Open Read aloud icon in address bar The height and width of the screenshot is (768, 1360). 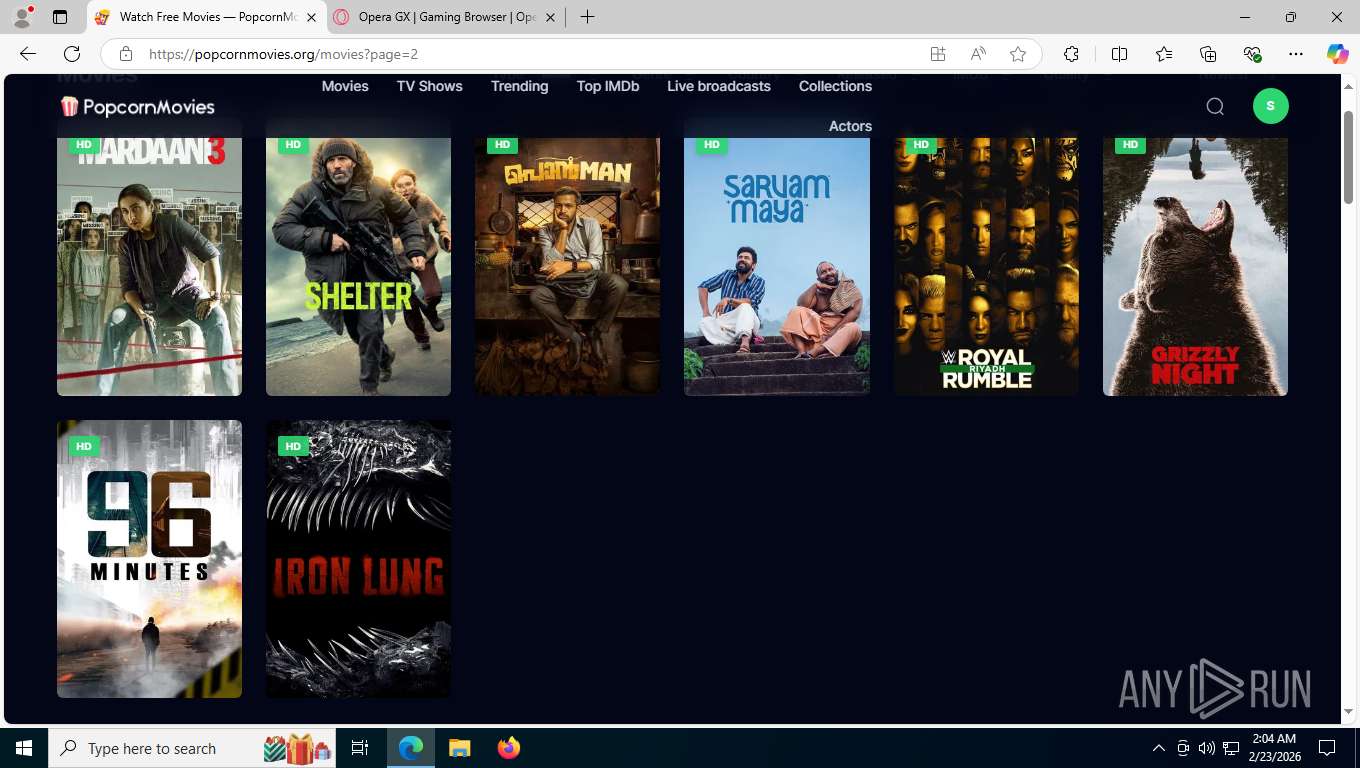[x=978, y=54]
